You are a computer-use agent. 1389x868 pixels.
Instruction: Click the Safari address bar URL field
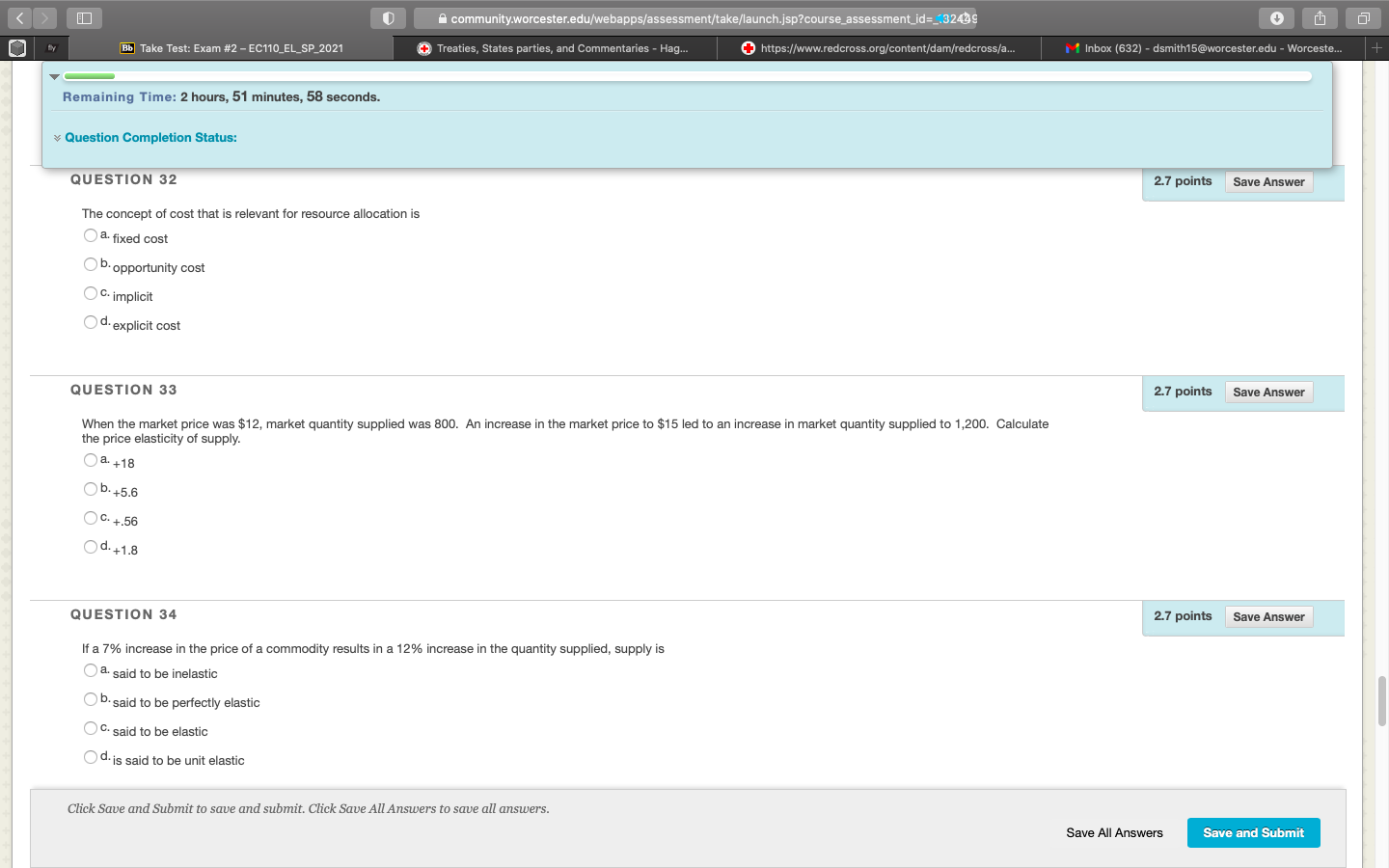(694, 18)
